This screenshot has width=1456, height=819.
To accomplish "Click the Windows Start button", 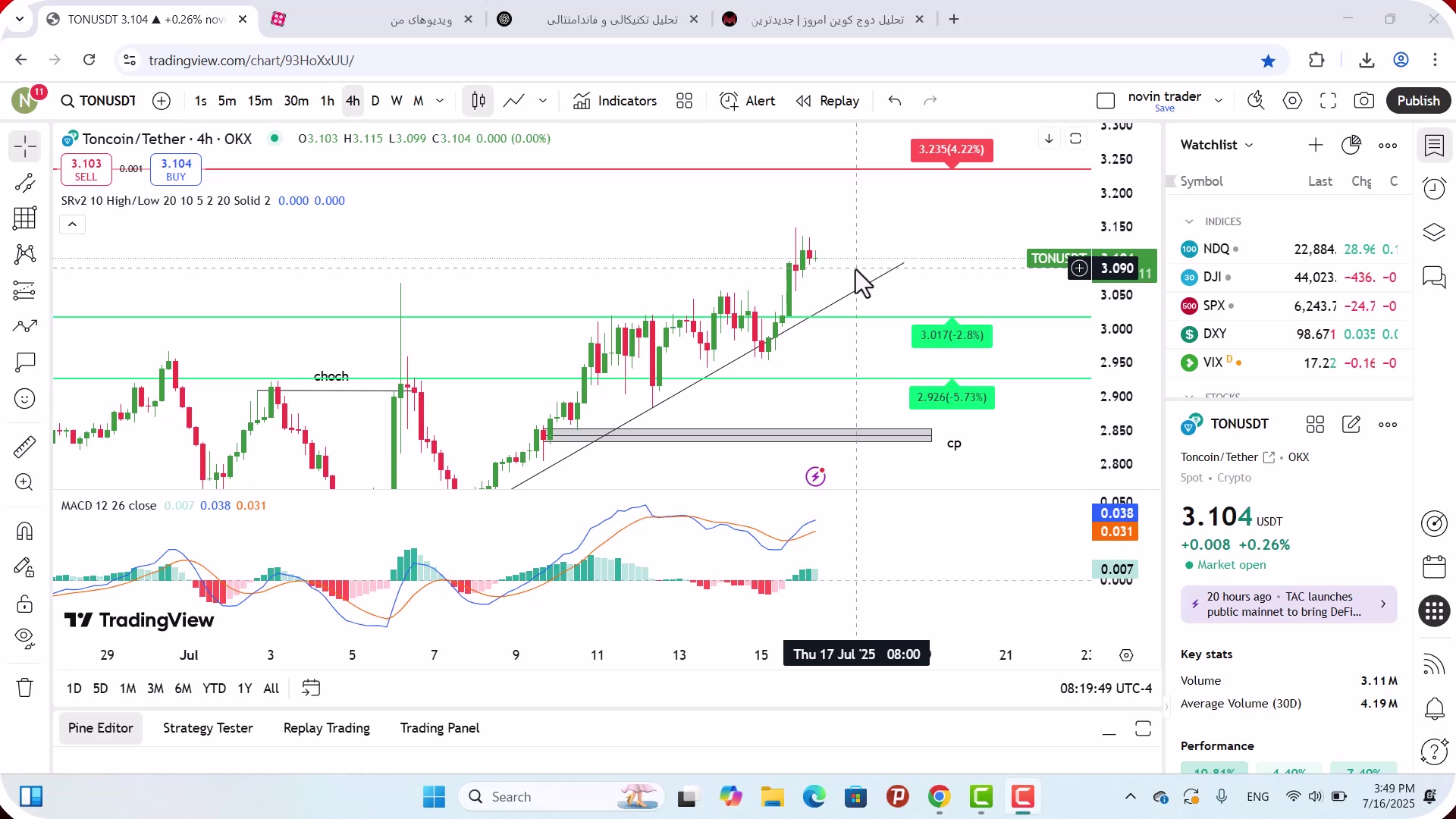I will (434, 797).
